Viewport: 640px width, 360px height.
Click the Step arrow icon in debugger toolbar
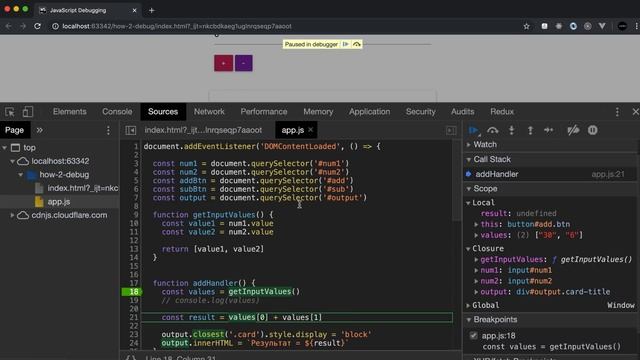coord(549,130)
